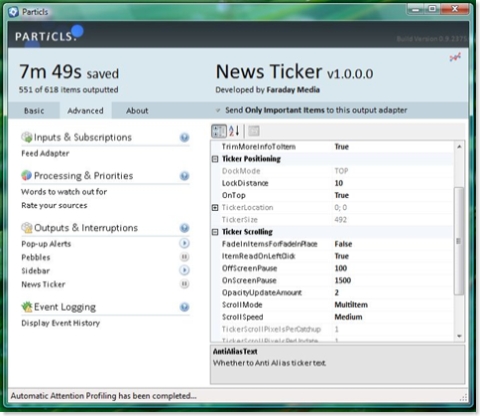Open the Sidebar output
Screen dimensions: 480x416
[x=36, y=271]
